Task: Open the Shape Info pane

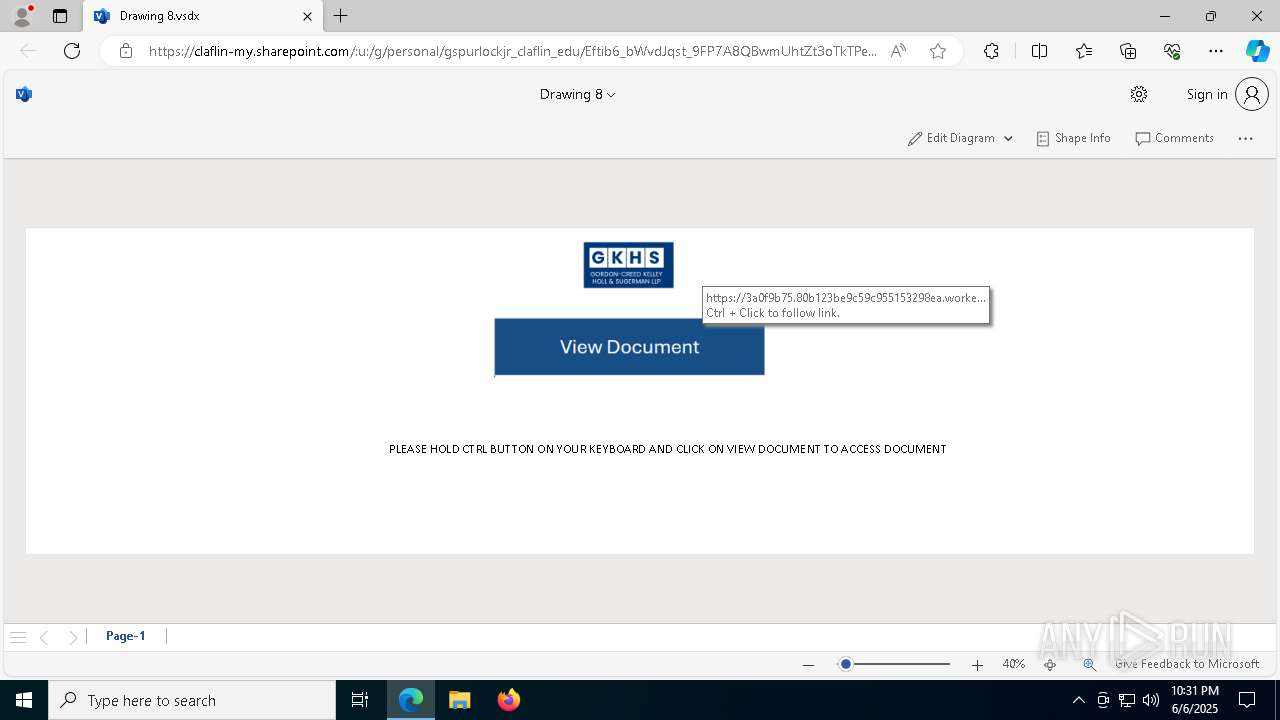Action: click(1073, 138)
